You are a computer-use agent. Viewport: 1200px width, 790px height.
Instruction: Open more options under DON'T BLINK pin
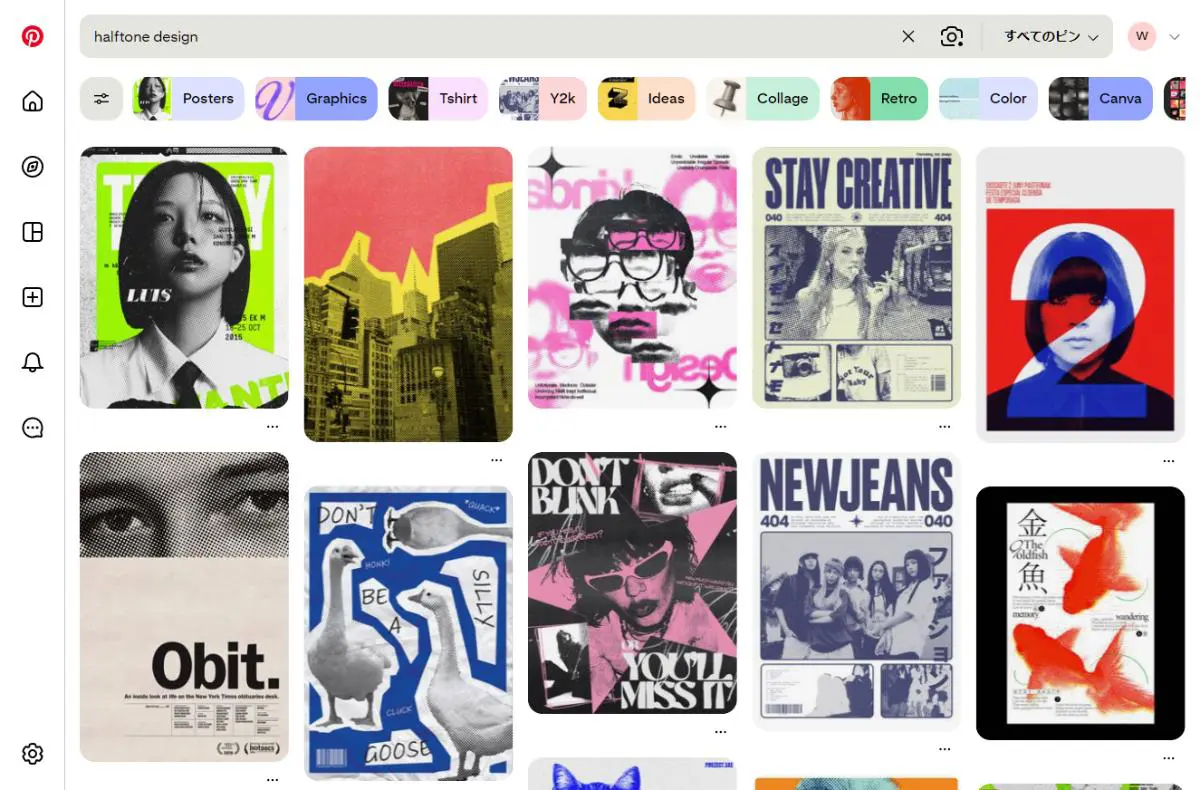[x=721, y=731]
